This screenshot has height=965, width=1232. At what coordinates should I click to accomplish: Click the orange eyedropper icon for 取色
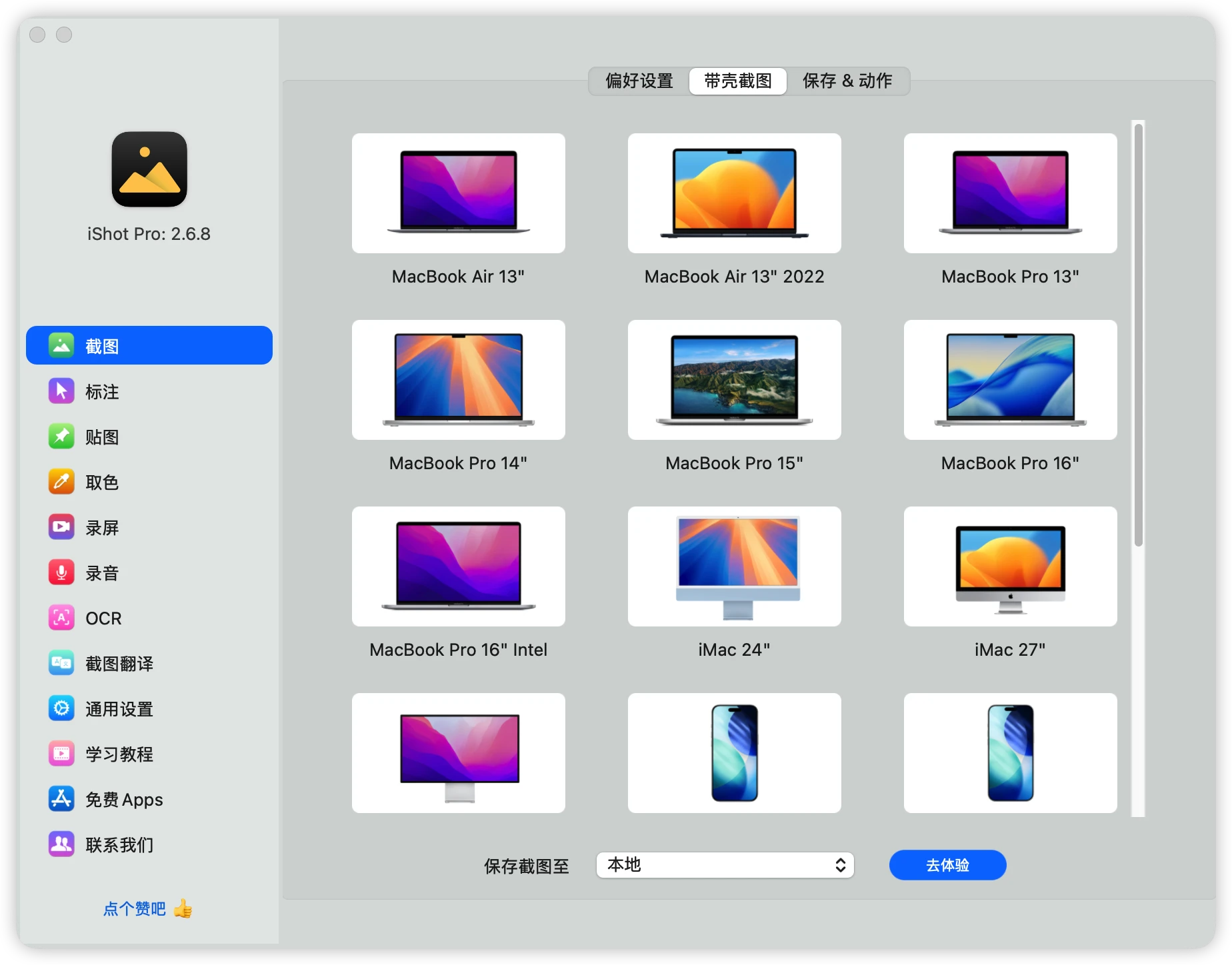point(61,481)
